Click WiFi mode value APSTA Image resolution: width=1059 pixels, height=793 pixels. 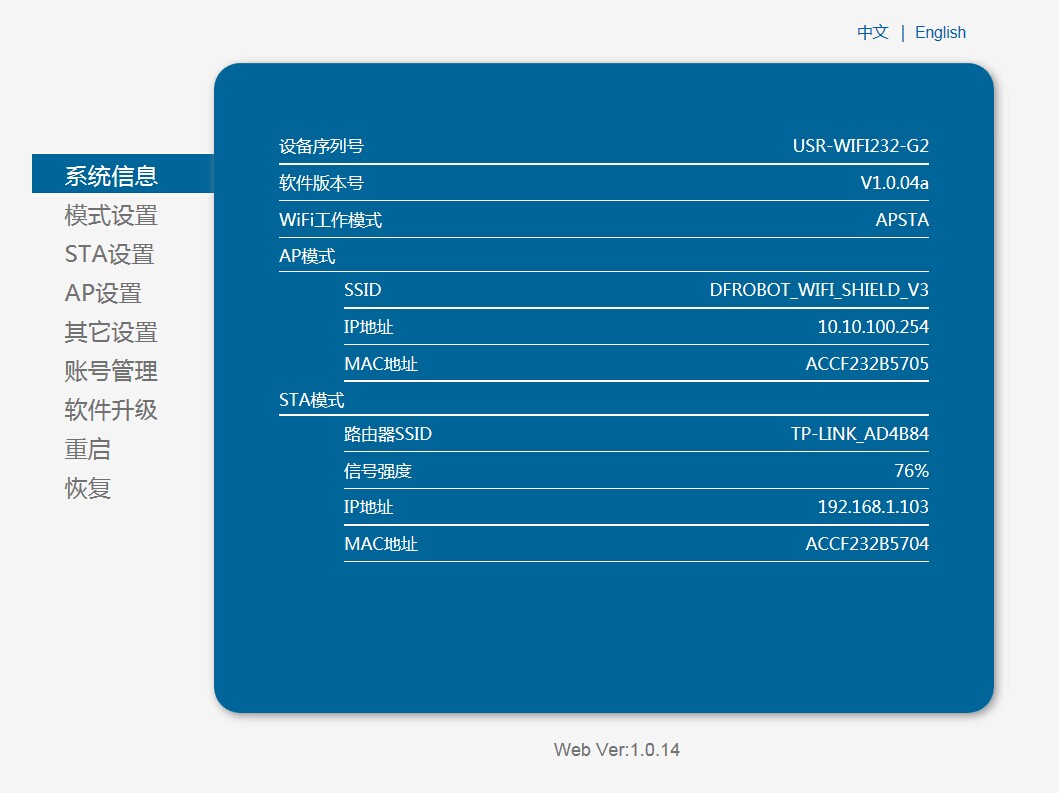pos(902,220)
